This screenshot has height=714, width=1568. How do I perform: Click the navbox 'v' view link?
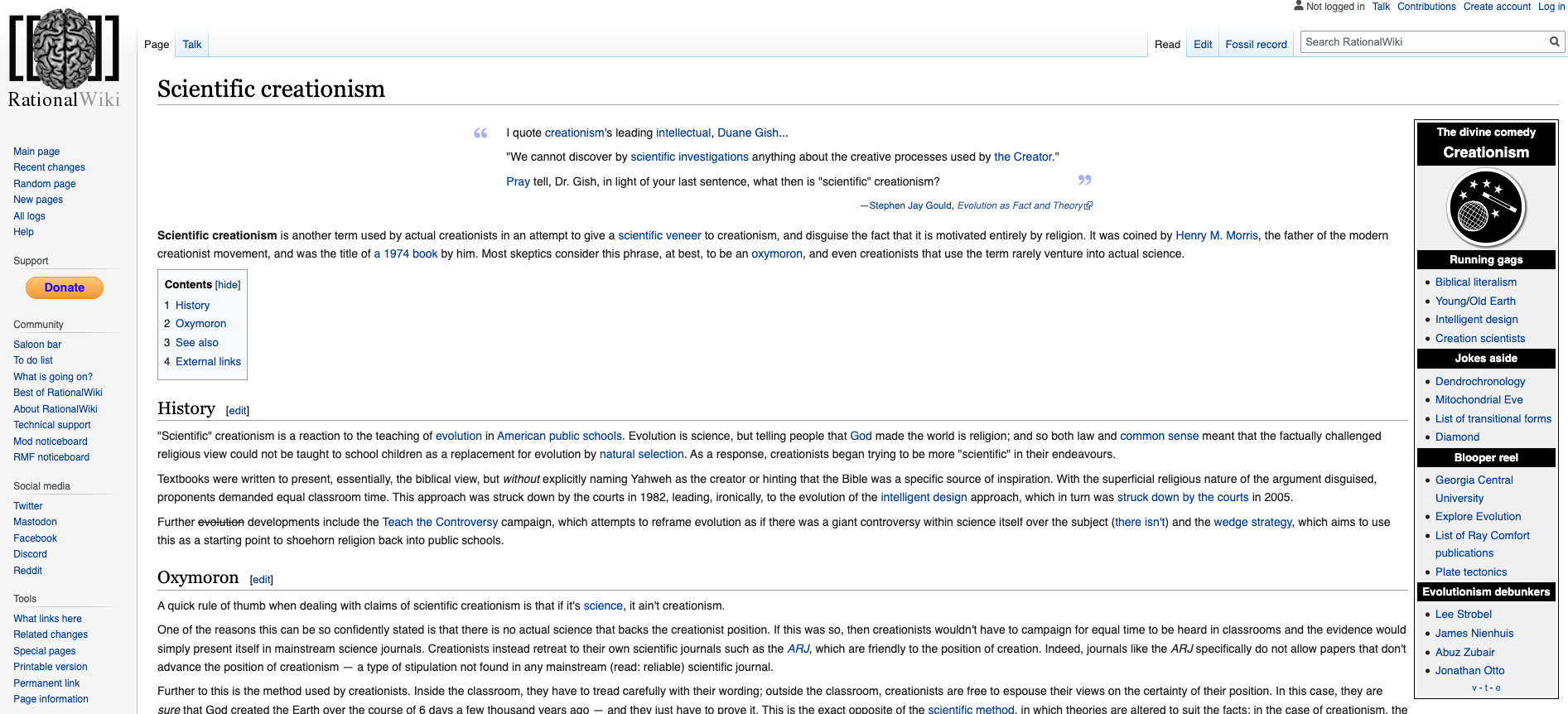tap(1474, 688)
